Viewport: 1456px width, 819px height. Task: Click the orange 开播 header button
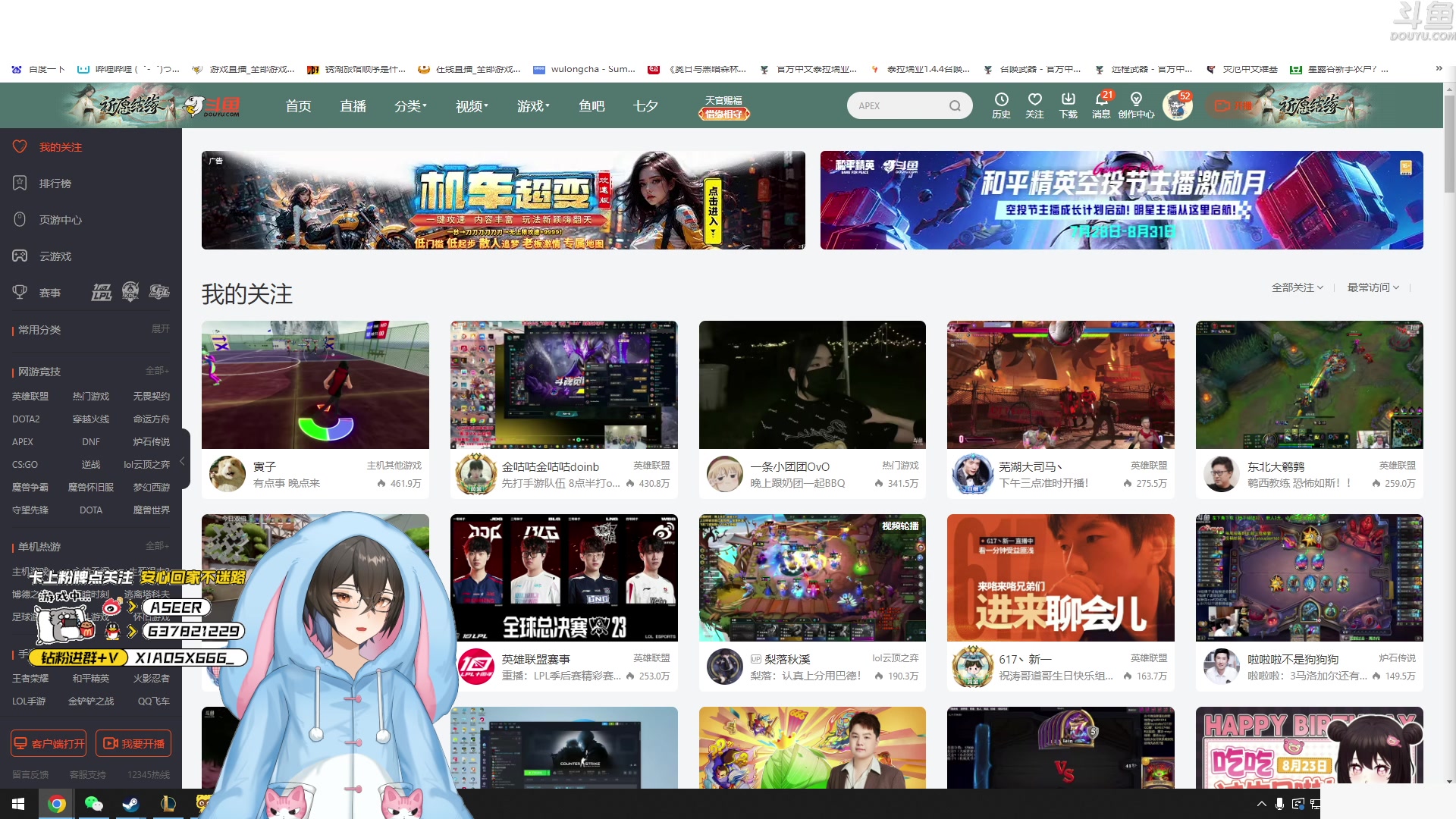1233,105
